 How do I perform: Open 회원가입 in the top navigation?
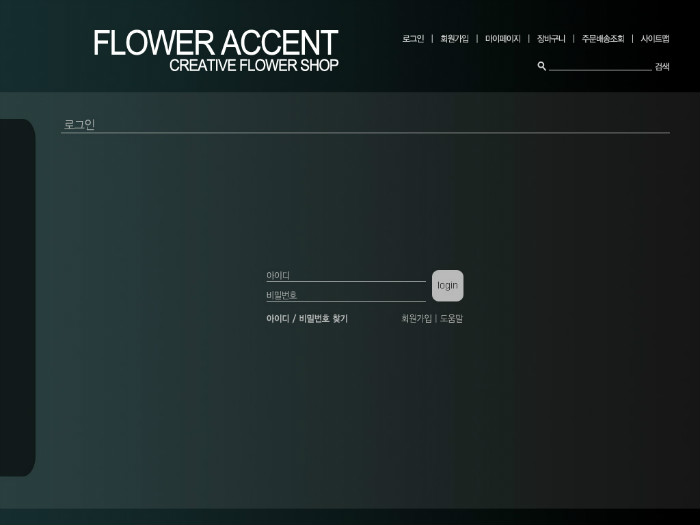(x=454, y=39)
